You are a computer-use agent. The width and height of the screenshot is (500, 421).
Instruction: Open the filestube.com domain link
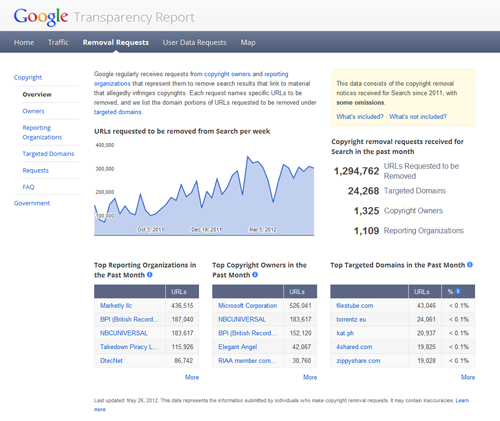tap(355, 306)
